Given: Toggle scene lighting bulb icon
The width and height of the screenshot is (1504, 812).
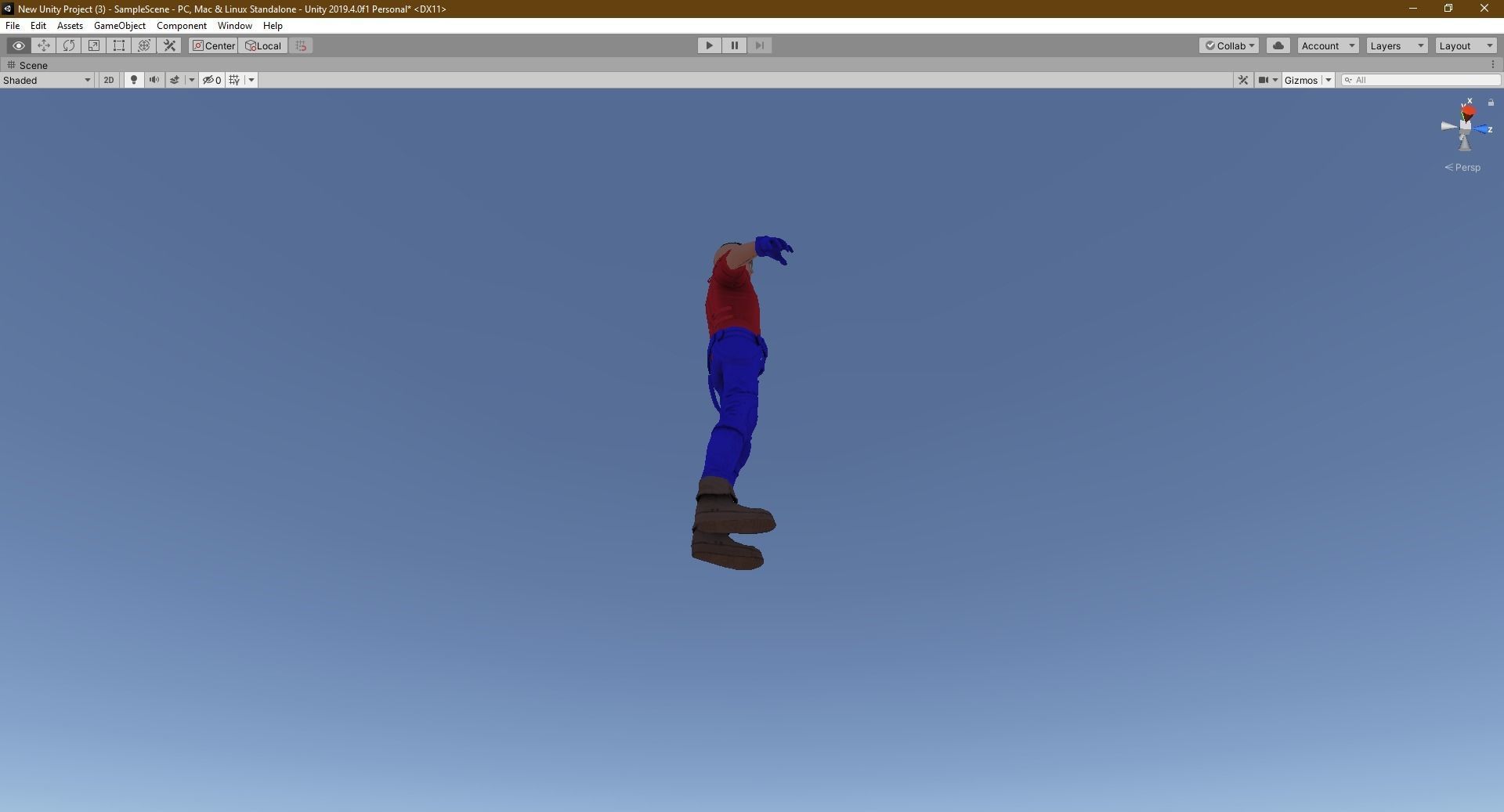Looking at the screenshot, I should [134, 80].
